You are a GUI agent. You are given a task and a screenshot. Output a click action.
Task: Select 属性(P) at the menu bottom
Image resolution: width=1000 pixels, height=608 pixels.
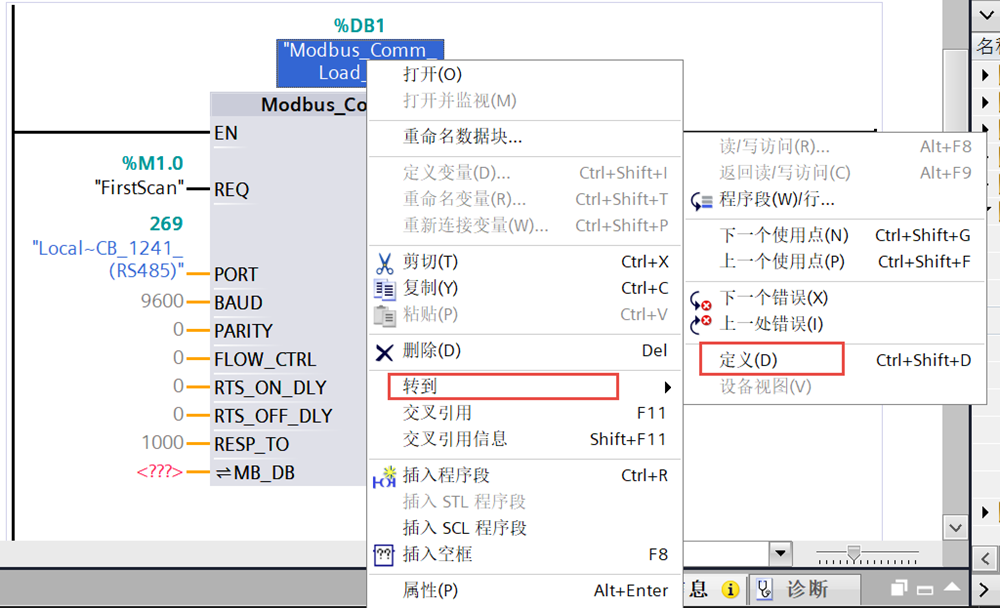click(x=430, y=591)
